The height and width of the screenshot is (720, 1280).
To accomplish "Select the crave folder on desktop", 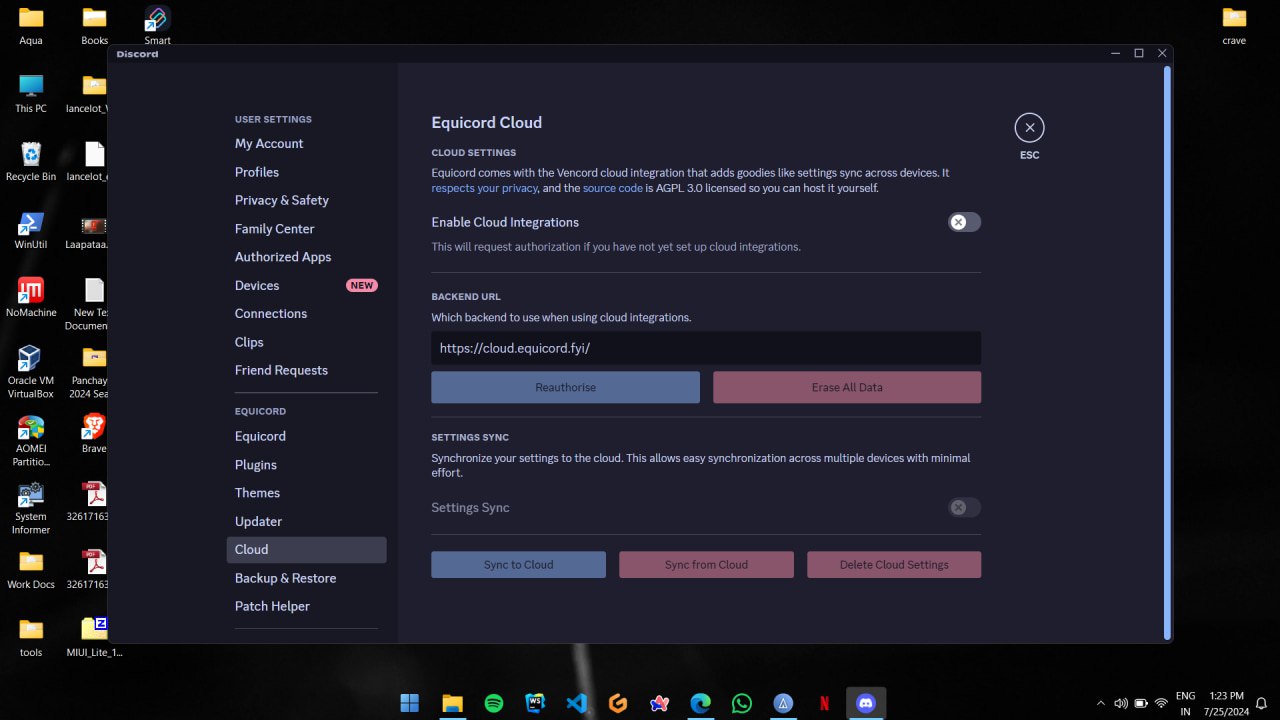I will pos(1234,25).
